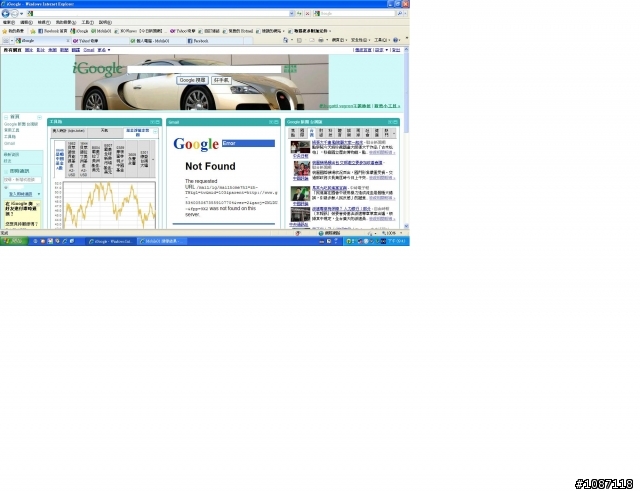The height and width of the screenshot is (492, 640).
Task: Open the 安全性(S) Safety dropdown menu
Action: [x=359, y=40]
